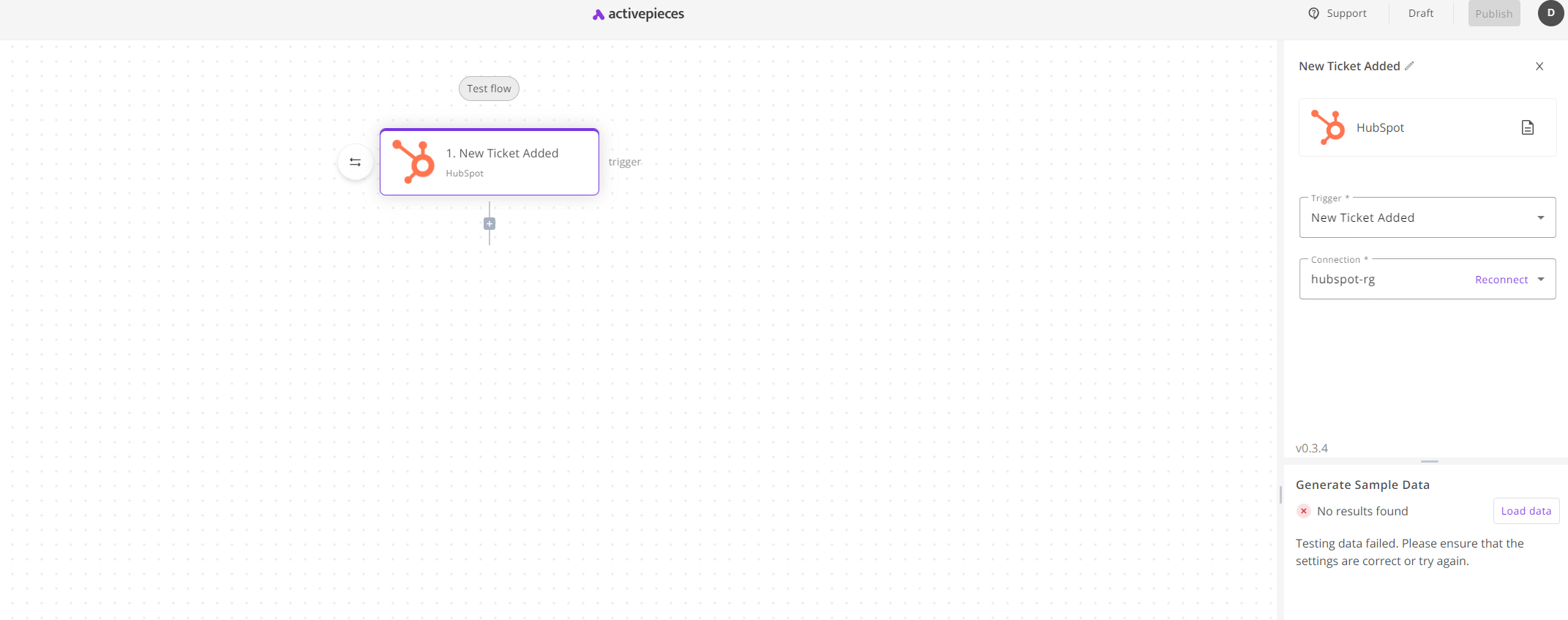Click the replace trigger swap icon
This screenshot has height=620, width=1568.
[356, 162]
